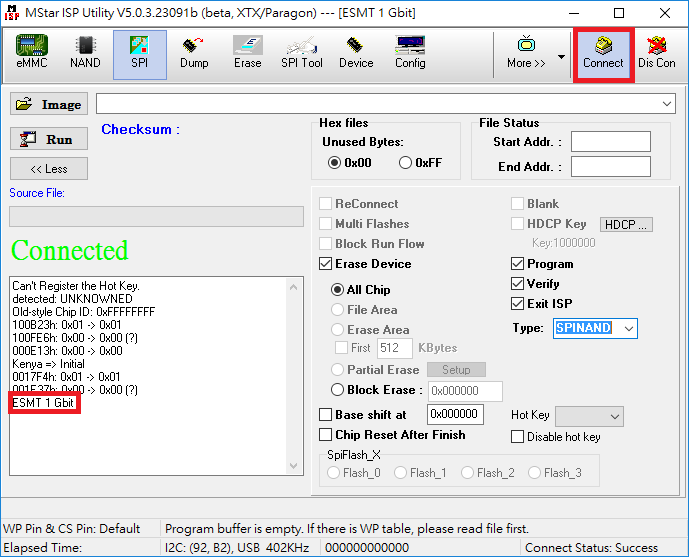Click the Run button
The height and width of the screenshot is (557, 689).
pos(49,140)
